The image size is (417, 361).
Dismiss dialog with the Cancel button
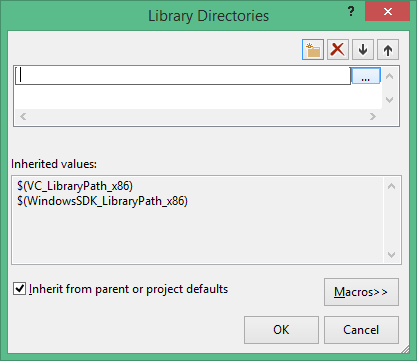click(x=361, y=330)
